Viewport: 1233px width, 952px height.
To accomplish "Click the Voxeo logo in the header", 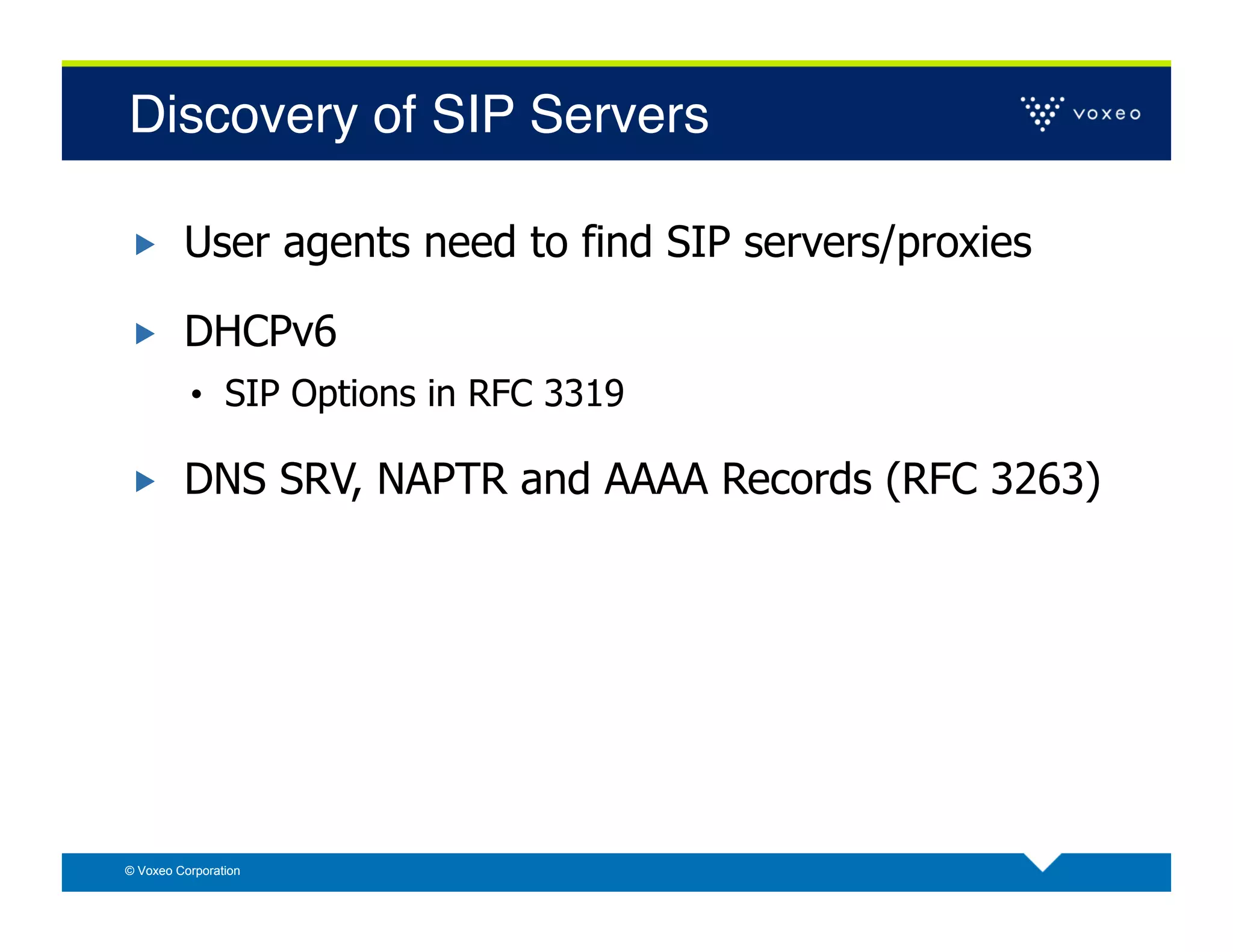I will pos(1080,113).
